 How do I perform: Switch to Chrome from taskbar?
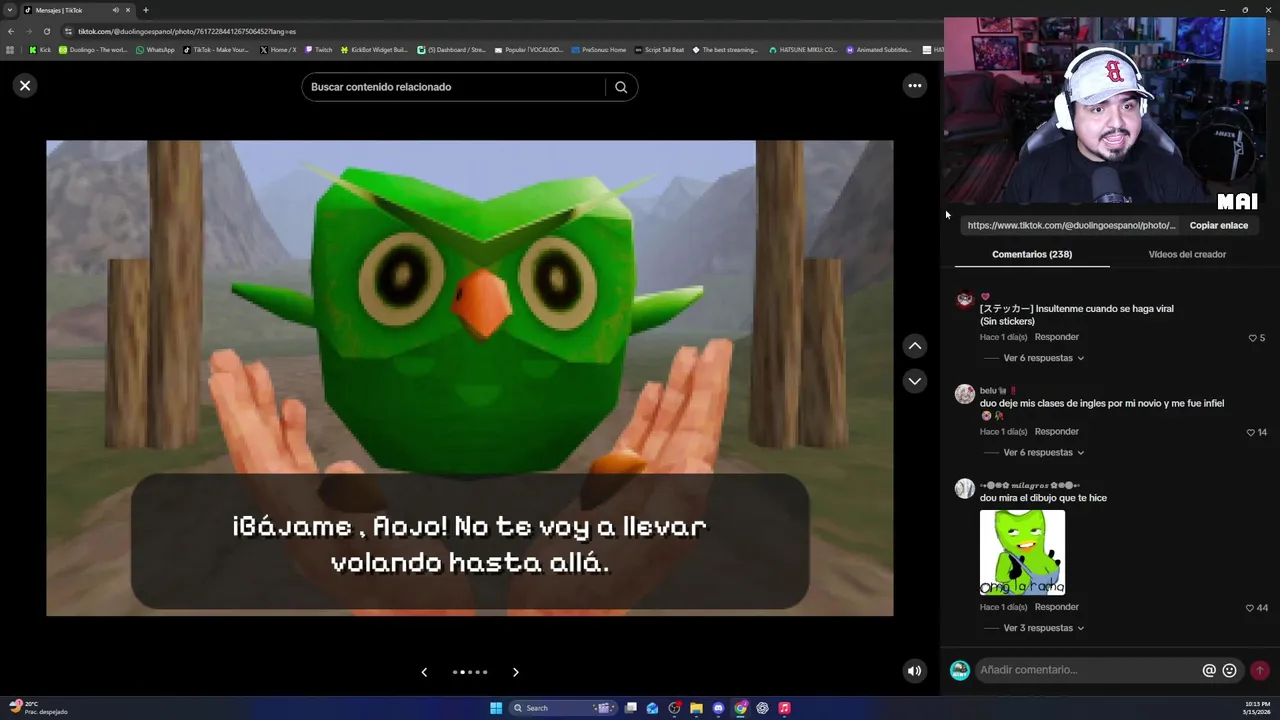(x=740, y=708)
